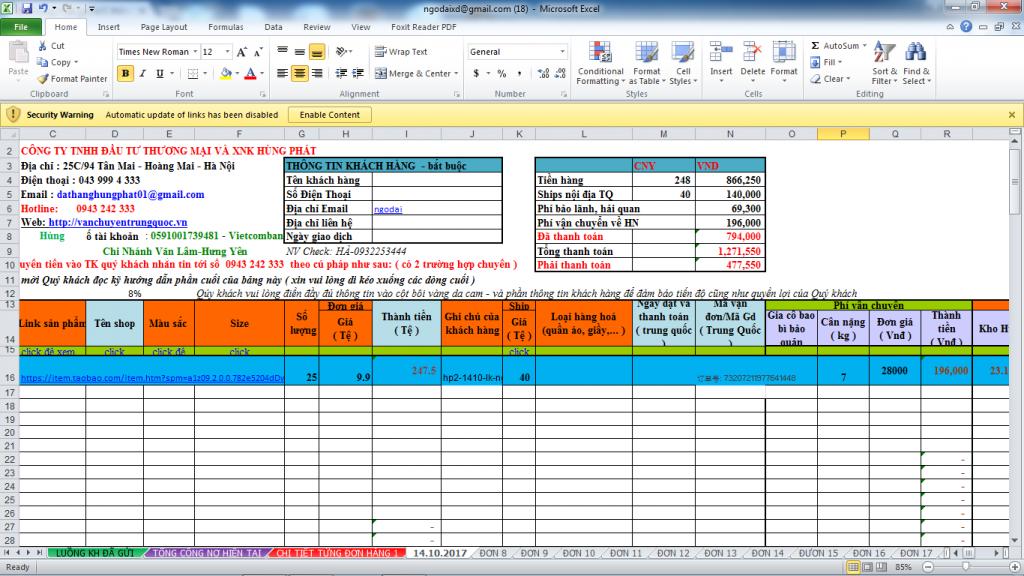Click the Delete cells icon
The height and width of the screenshot is (576, 1024).
752,53
